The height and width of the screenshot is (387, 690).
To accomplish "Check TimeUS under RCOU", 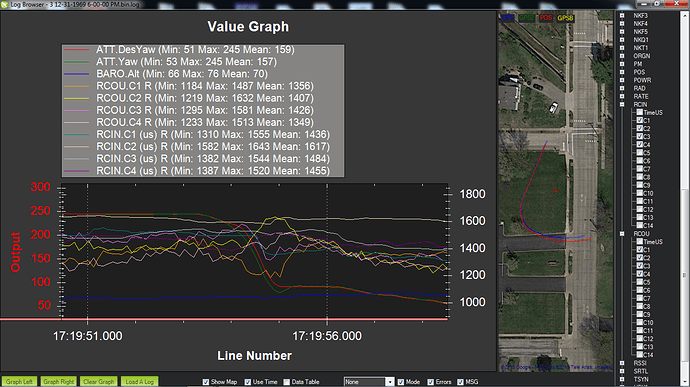I will (x=640, y=242).
